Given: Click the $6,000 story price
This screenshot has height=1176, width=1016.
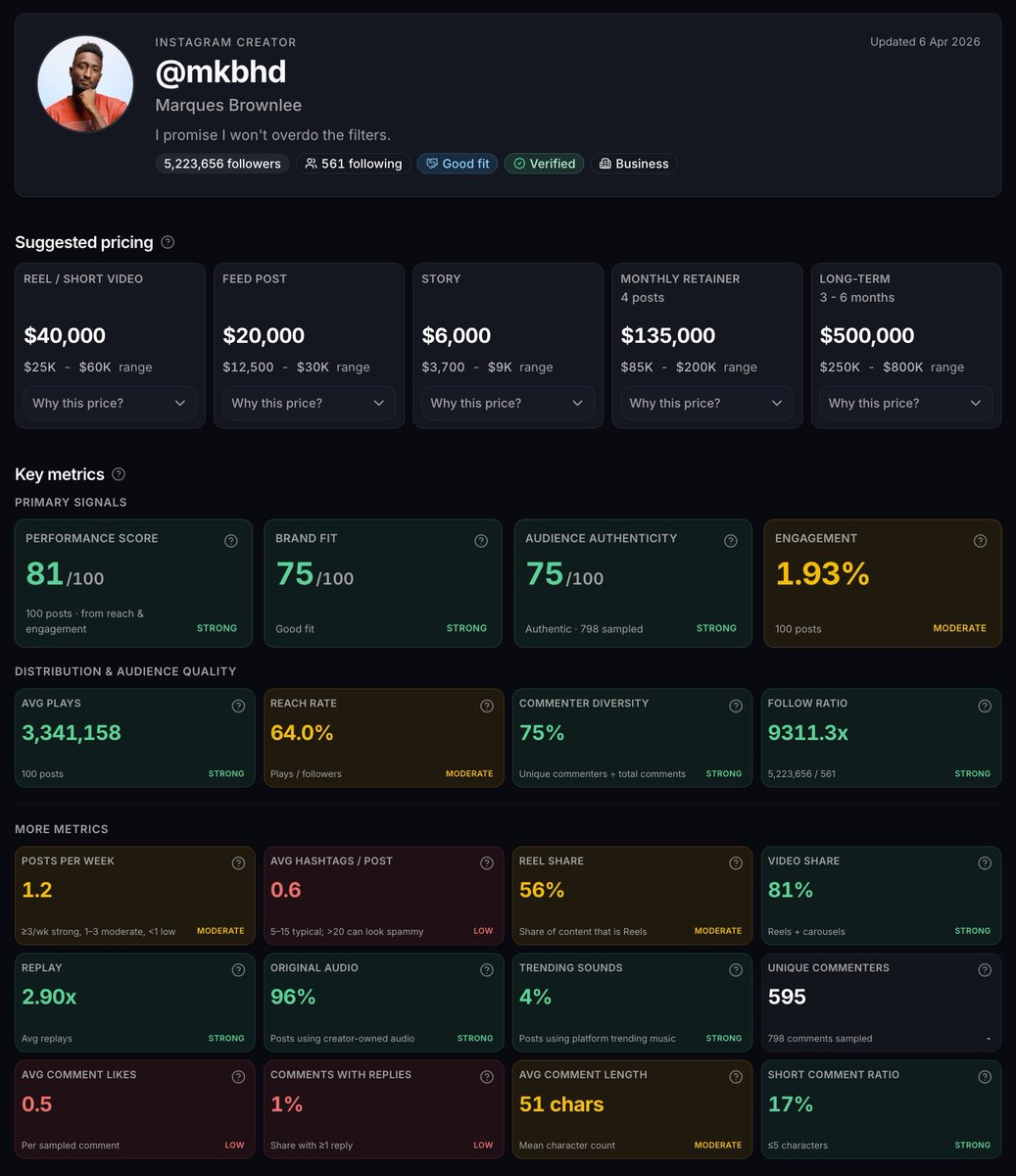Looking at the screenshot, I should pyautogui.click(x=457, y=335).
